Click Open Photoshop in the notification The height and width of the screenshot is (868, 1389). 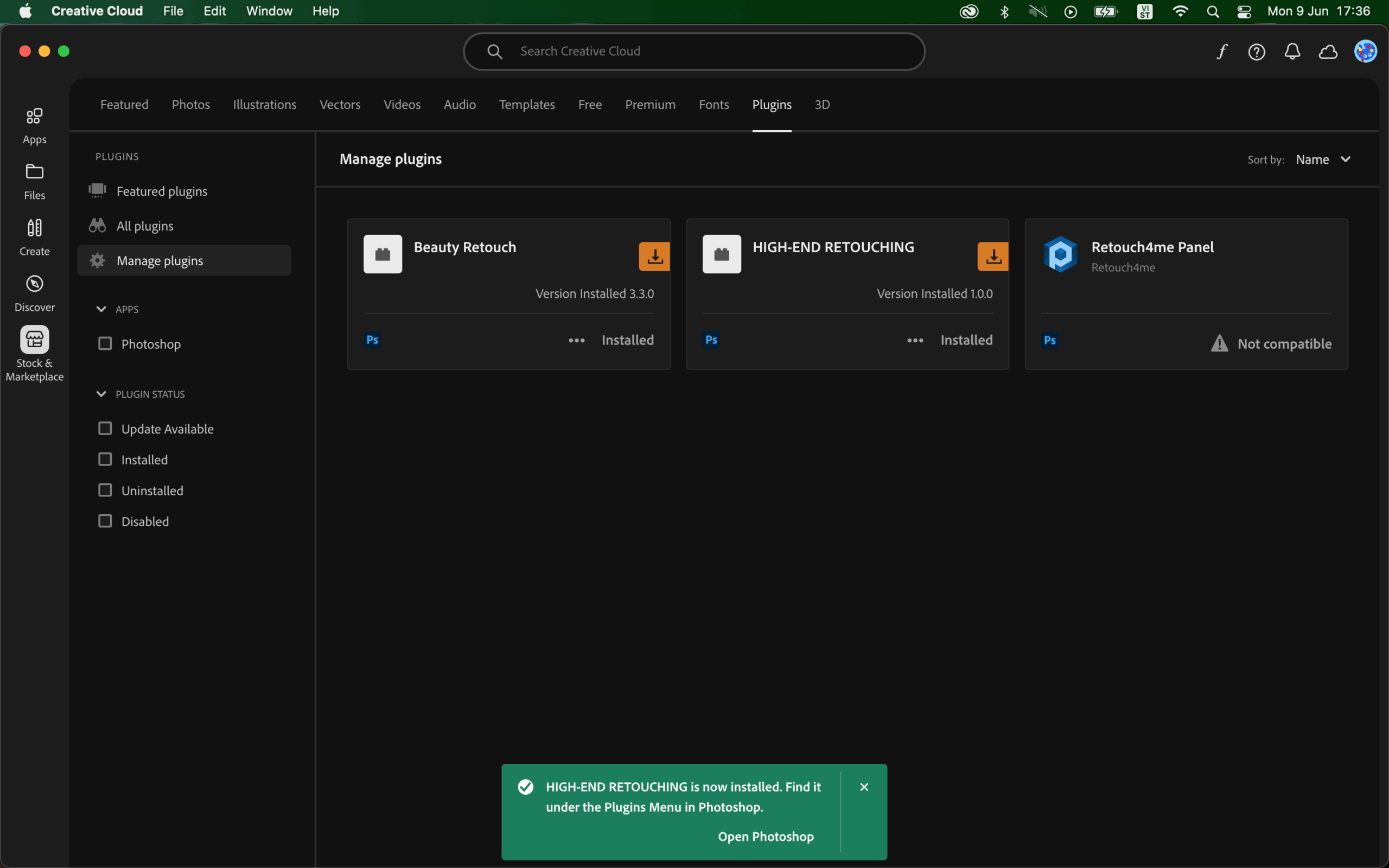coord(766,837)
